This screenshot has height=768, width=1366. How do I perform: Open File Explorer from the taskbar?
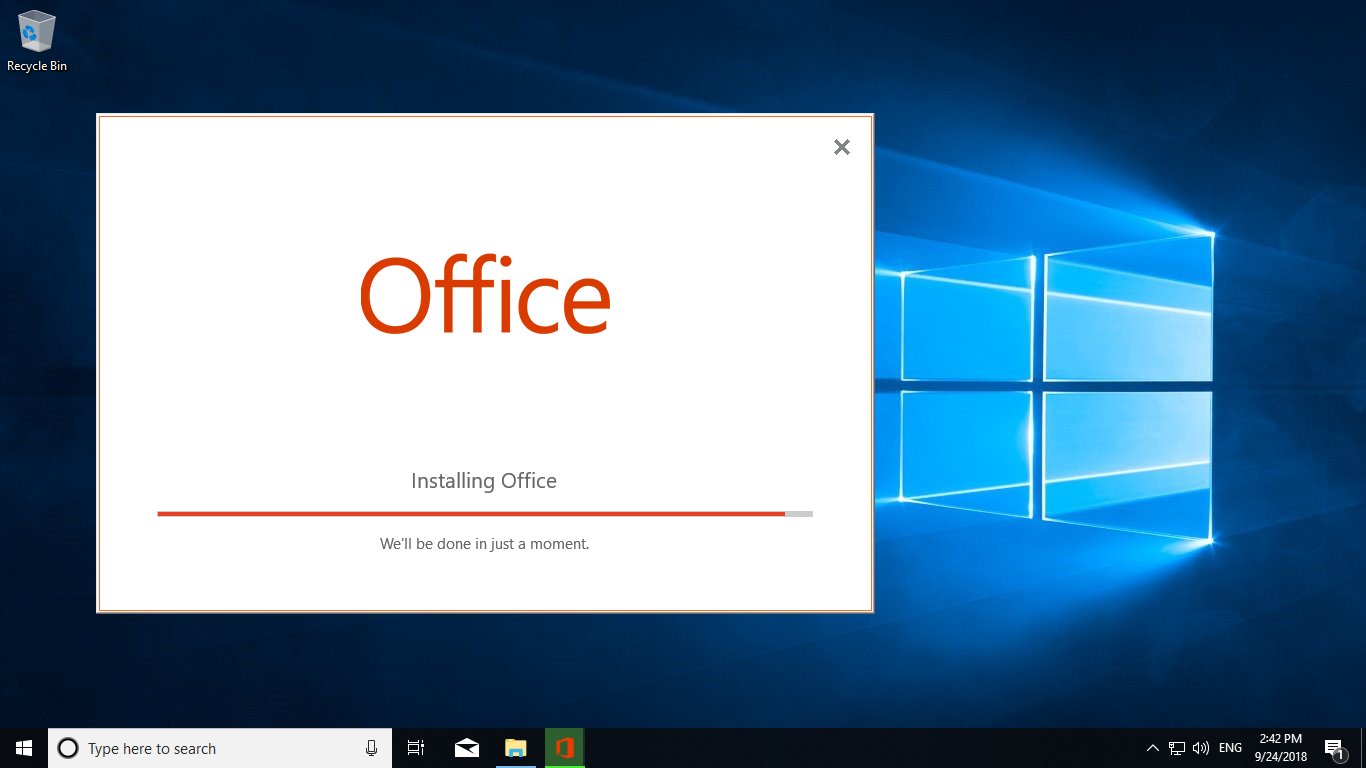(x=516, y=747)
